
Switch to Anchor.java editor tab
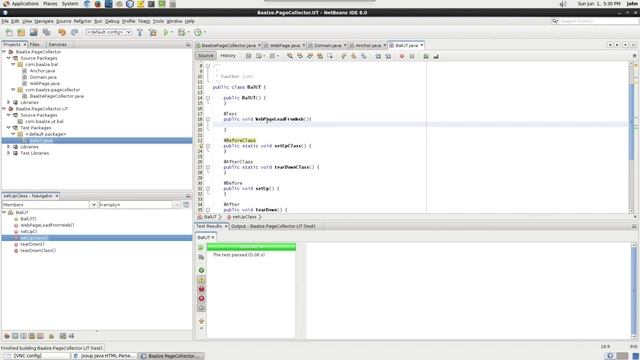click(x=368, y=45)
